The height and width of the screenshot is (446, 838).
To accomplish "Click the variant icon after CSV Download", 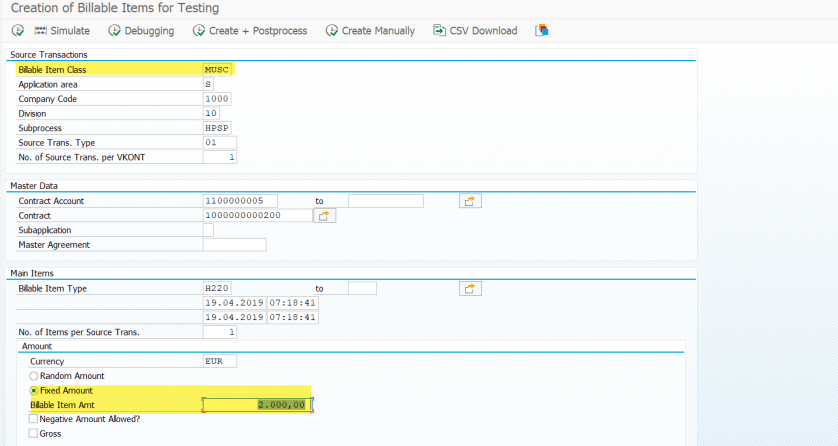I will pos(542,30).
